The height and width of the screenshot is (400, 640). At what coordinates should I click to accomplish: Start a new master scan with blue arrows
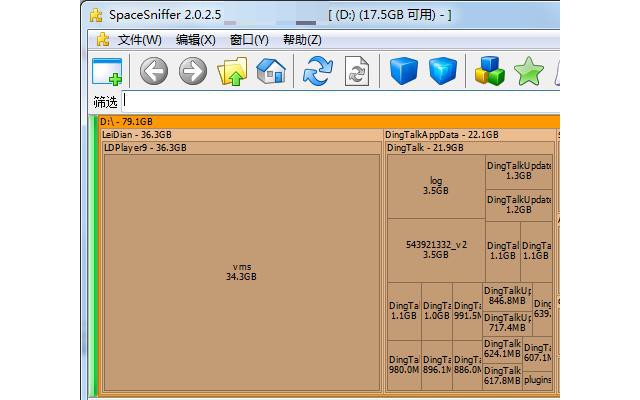318,71
